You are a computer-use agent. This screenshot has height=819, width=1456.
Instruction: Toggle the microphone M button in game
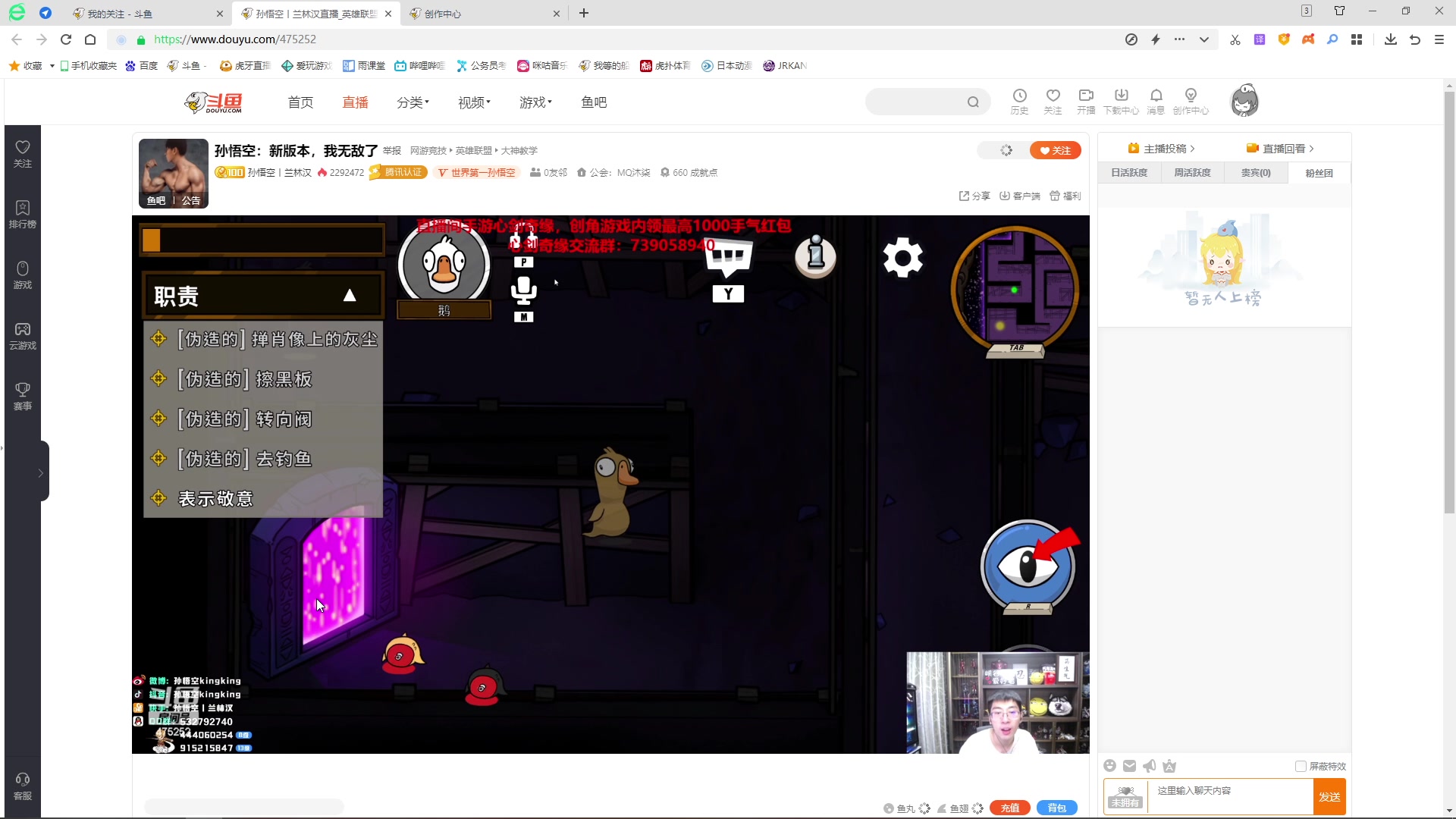click(523, 298)
